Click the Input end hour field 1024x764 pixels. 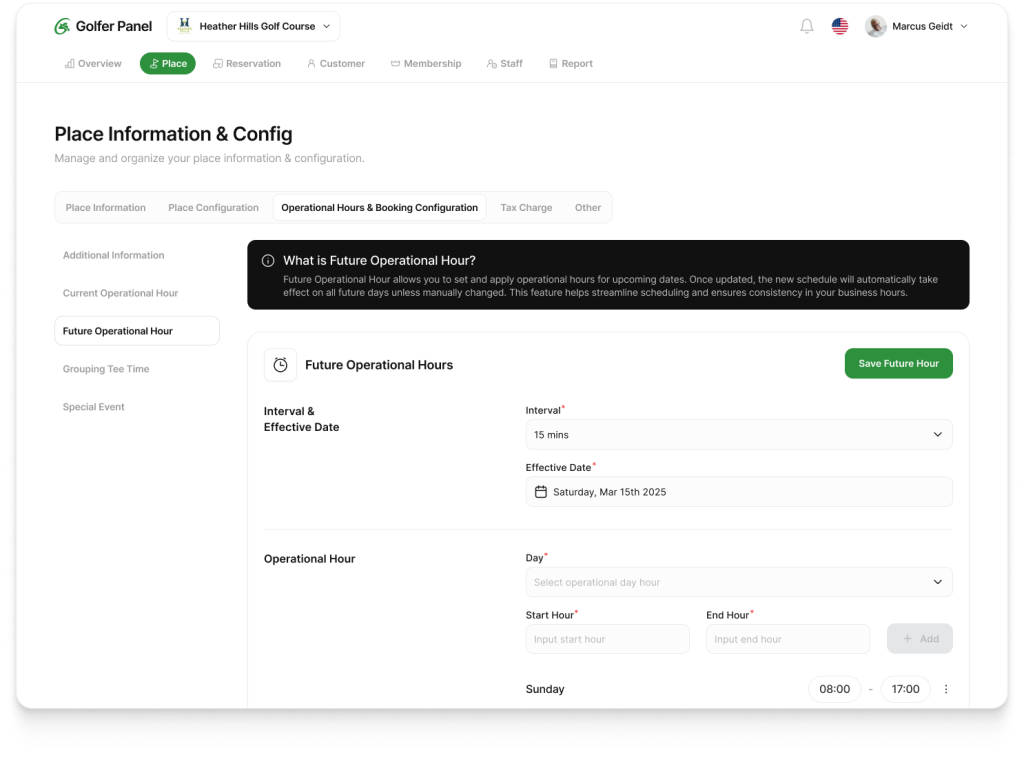click(x=788, y=639)
